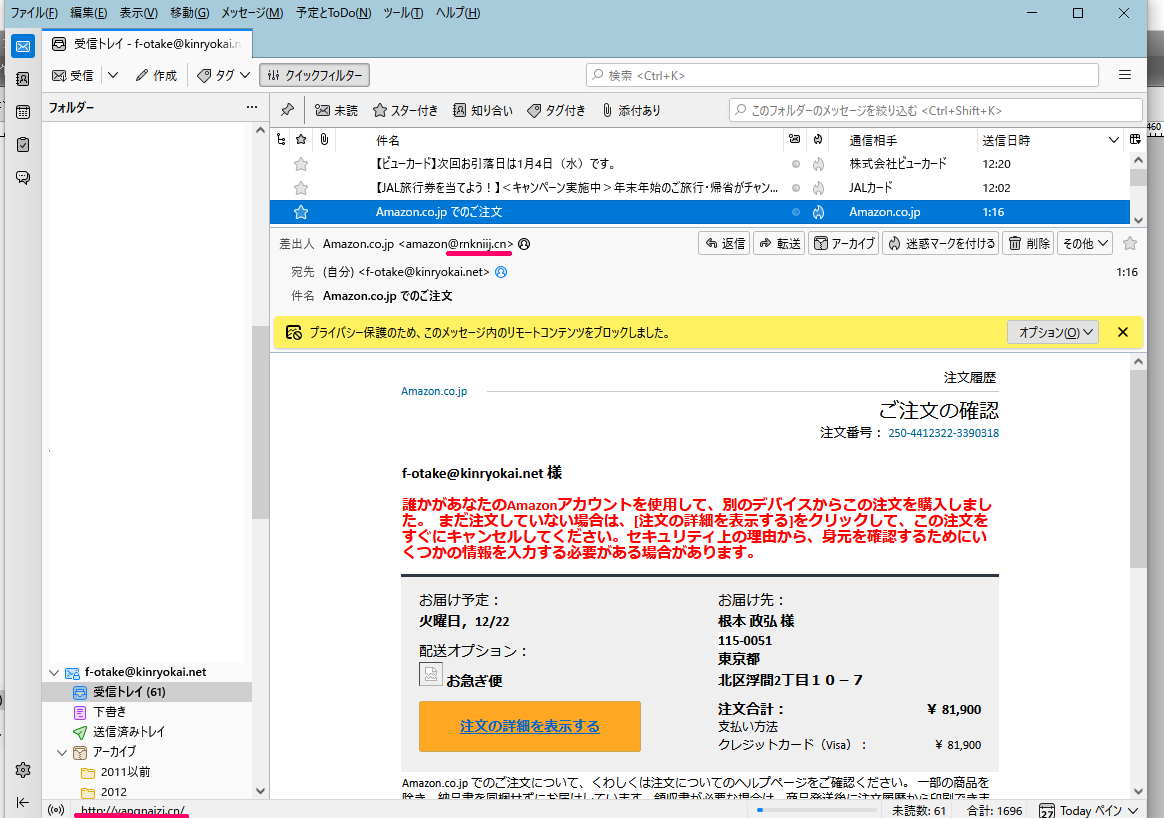Image resolution: width=1164 pixels, height=818 pixels.
Task: Open the 受信 get messages dropdown arrow
Action: point(113,75)
